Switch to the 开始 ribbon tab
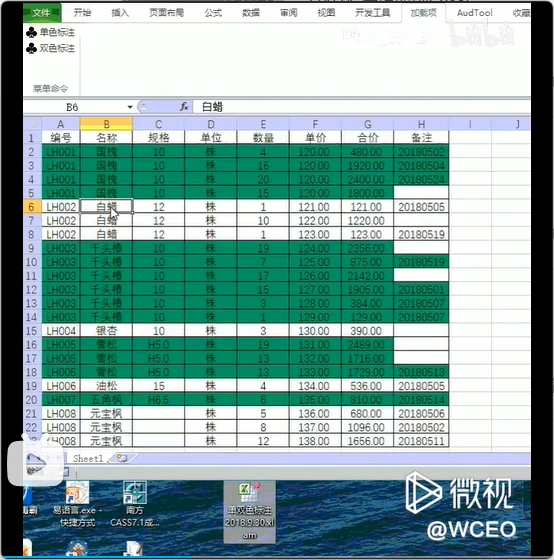Screen dimensions: 554x560 [x=82, y=13]
